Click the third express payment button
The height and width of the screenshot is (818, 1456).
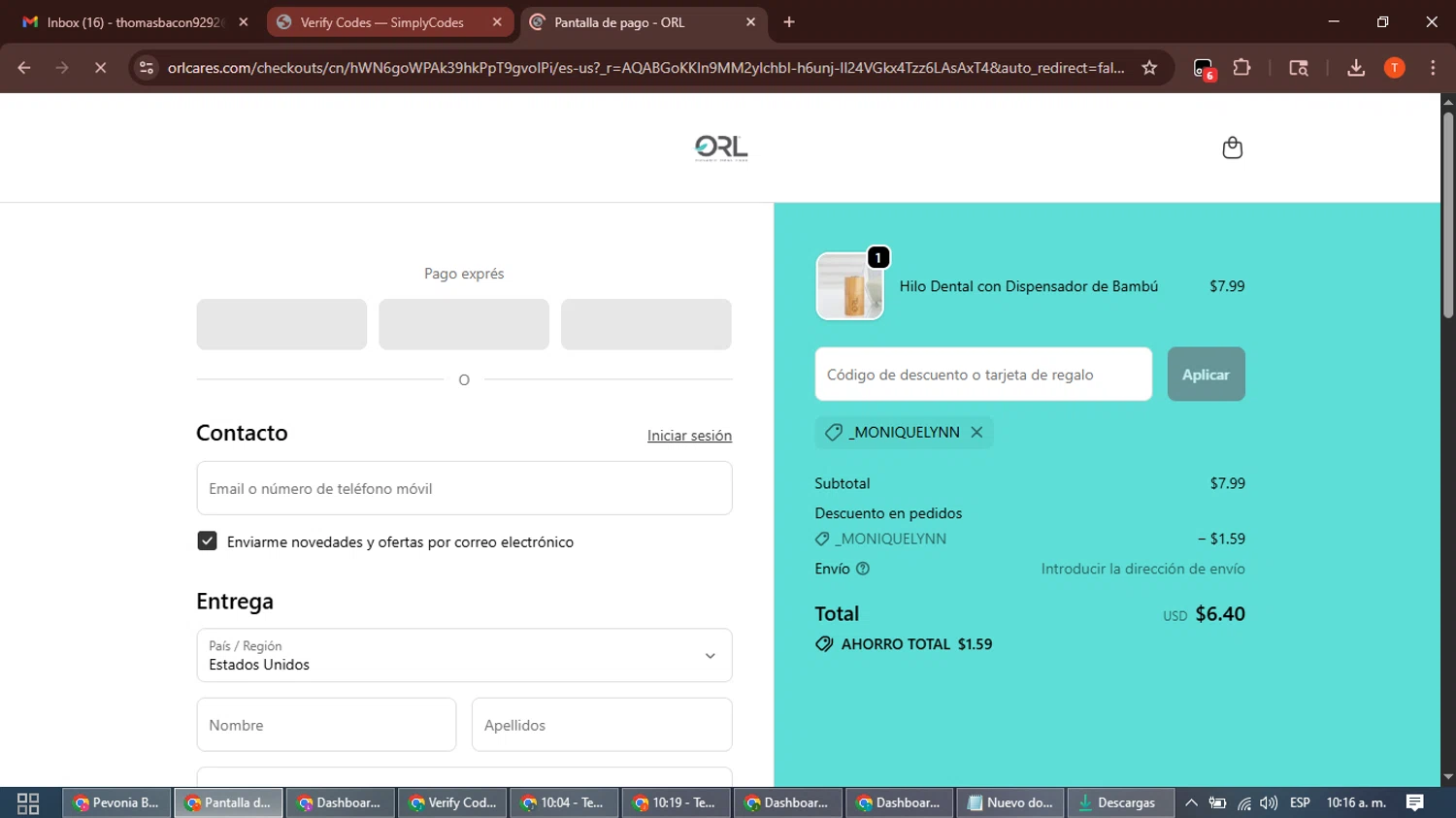646,324
